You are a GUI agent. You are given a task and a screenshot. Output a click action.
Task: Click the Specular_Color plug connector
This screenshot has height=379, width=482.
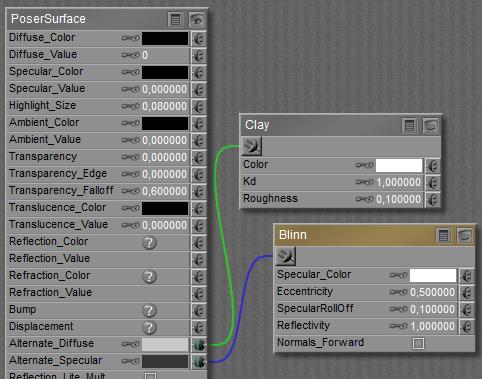click(x=199, y=72)
